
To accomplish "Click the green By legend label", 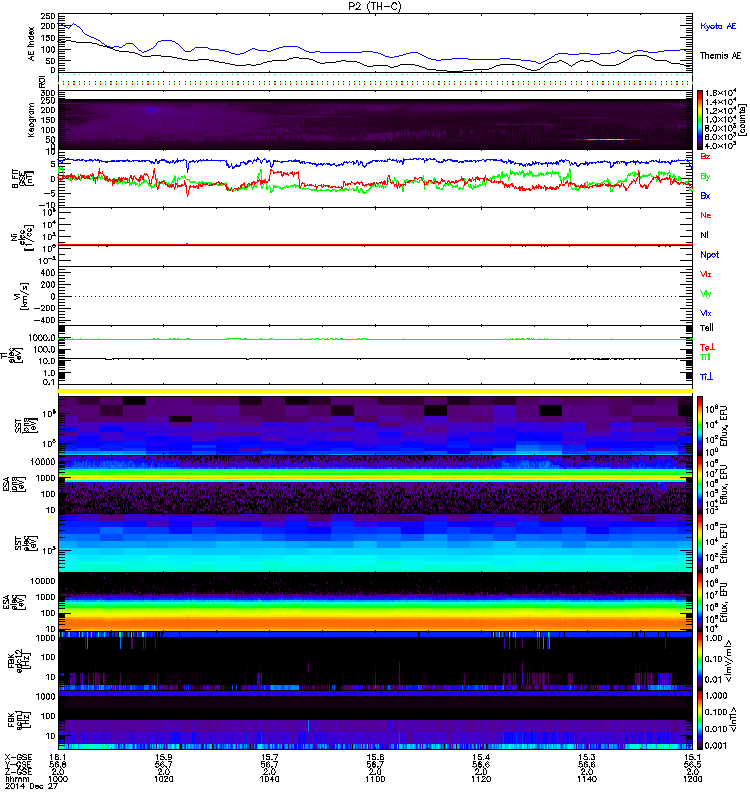I will 706,176.
